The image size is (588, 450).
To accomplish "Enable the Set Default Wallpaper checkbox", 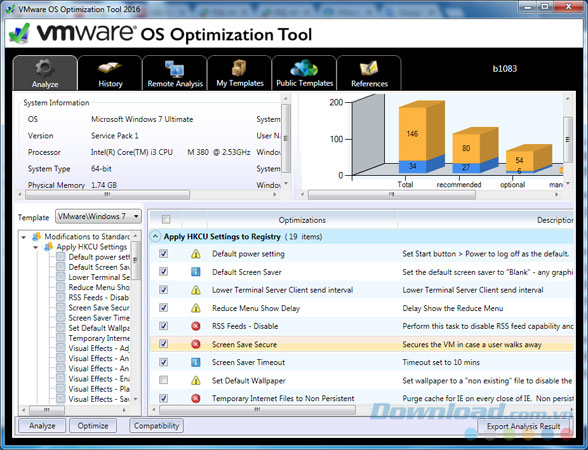I will click(164, 380).
